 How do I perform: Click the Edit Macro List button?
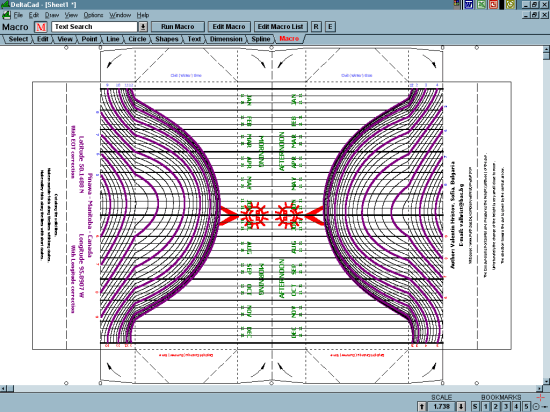tap(280, 27)
